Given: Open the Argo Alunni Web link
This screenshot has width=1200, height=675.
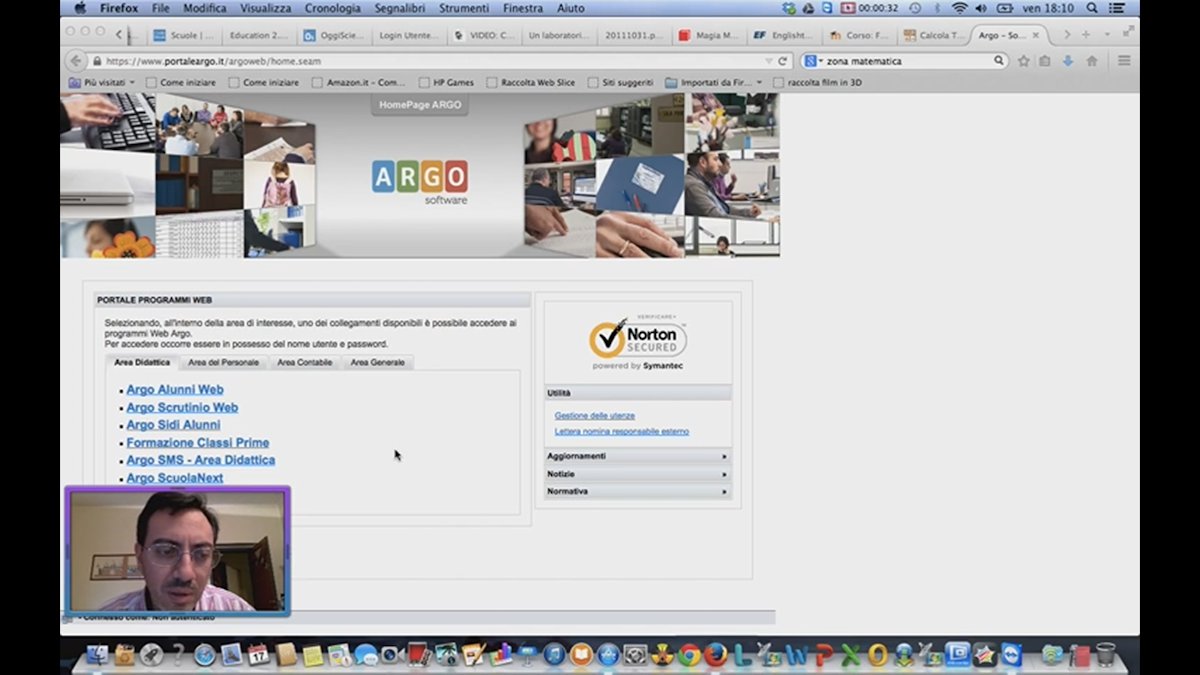Looking at the screenshot, I should pyautogui.click(x=175, y=390).
